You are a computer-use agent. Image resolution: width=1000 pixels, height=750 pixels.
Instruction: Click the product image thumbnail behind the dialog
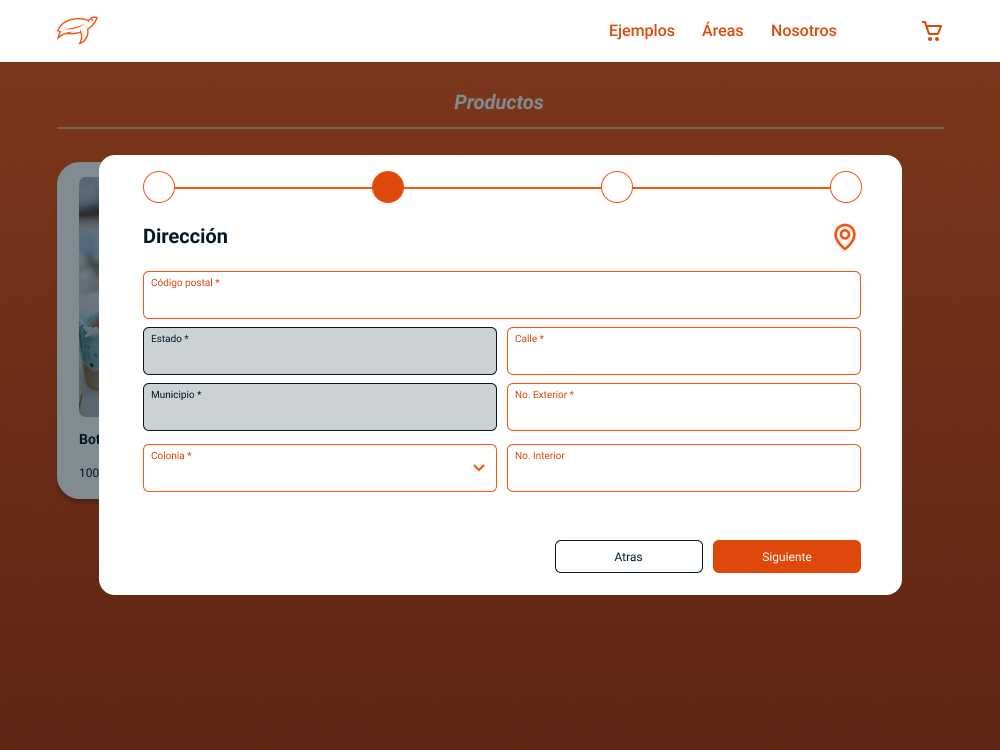(x=89, y=297)
